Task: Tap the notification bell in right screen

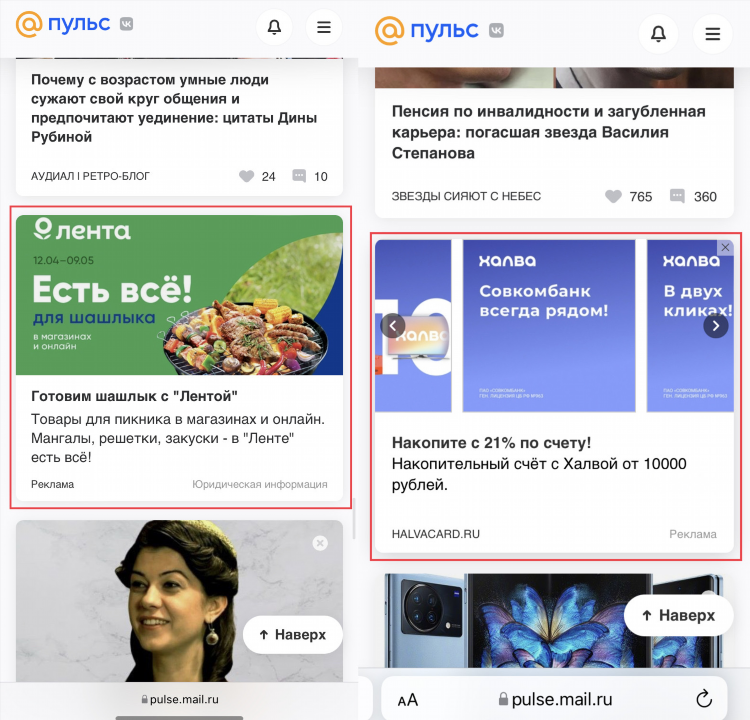Action: pyautogui.click(x=659, y=33)
